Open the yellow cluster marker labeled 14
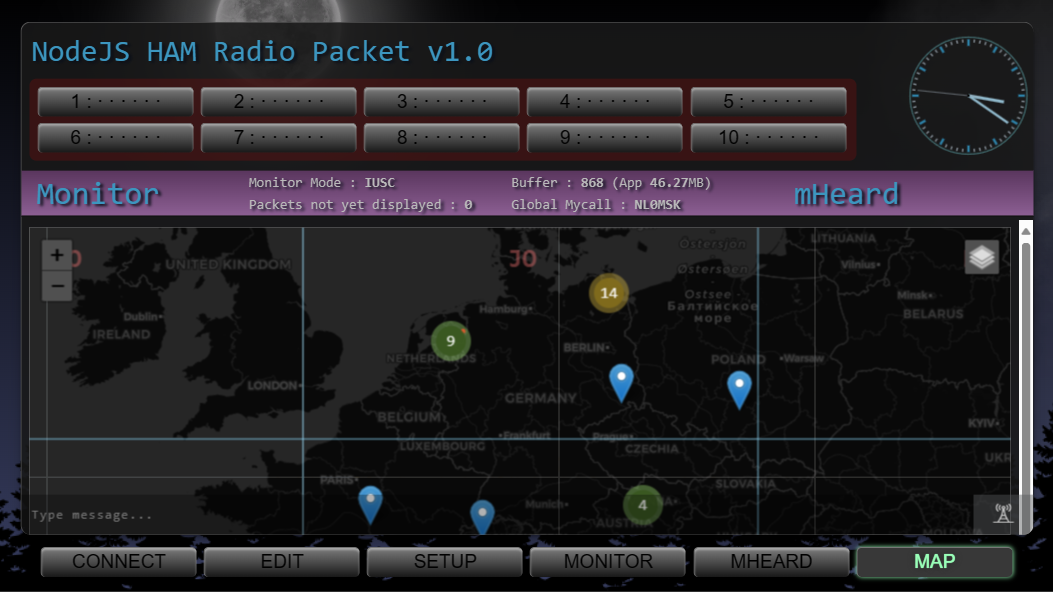Screen dimensions: 1053x592 point(608,293)
